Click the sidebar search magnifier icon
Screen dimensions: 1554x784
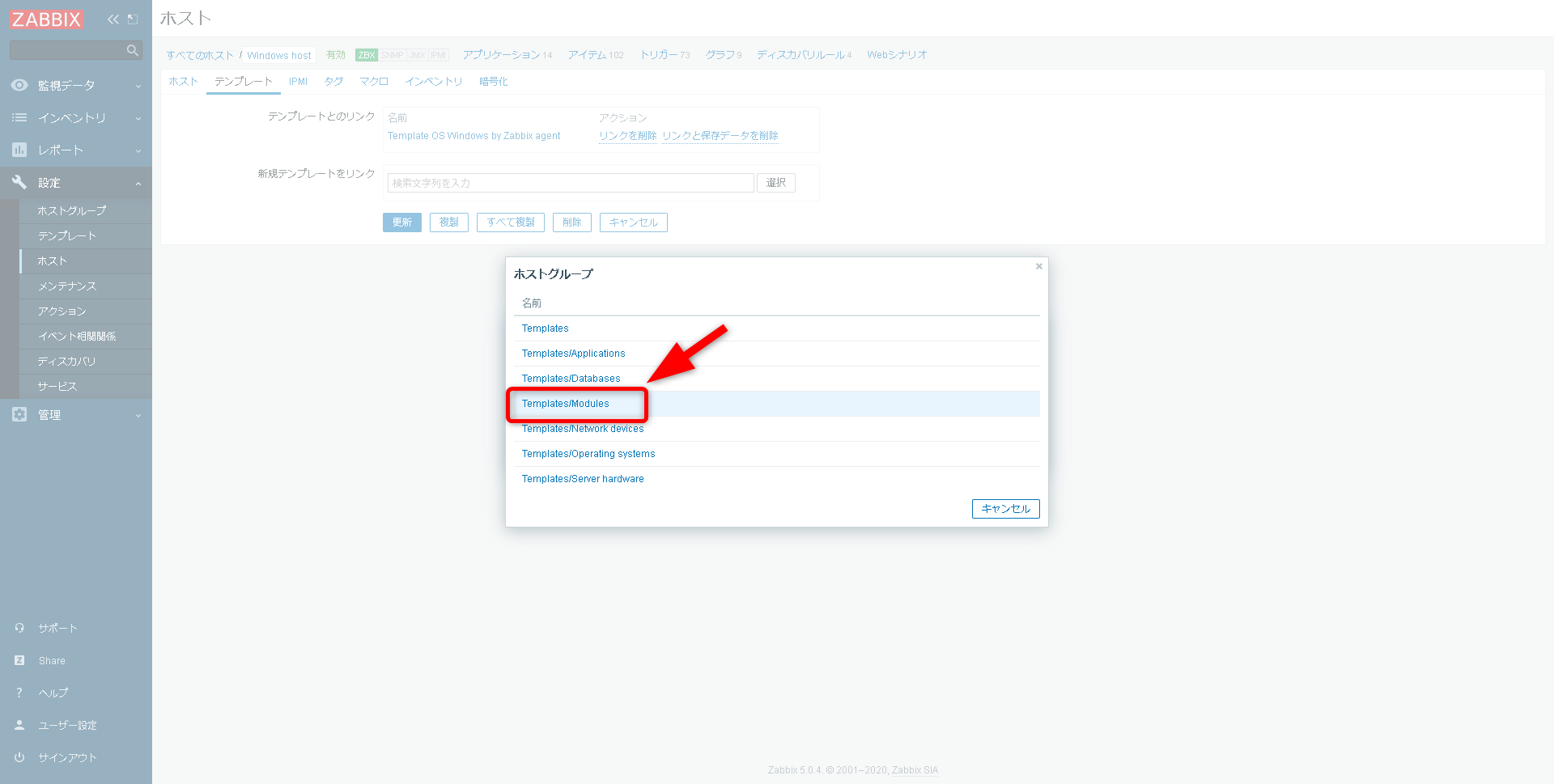[133, 50]
